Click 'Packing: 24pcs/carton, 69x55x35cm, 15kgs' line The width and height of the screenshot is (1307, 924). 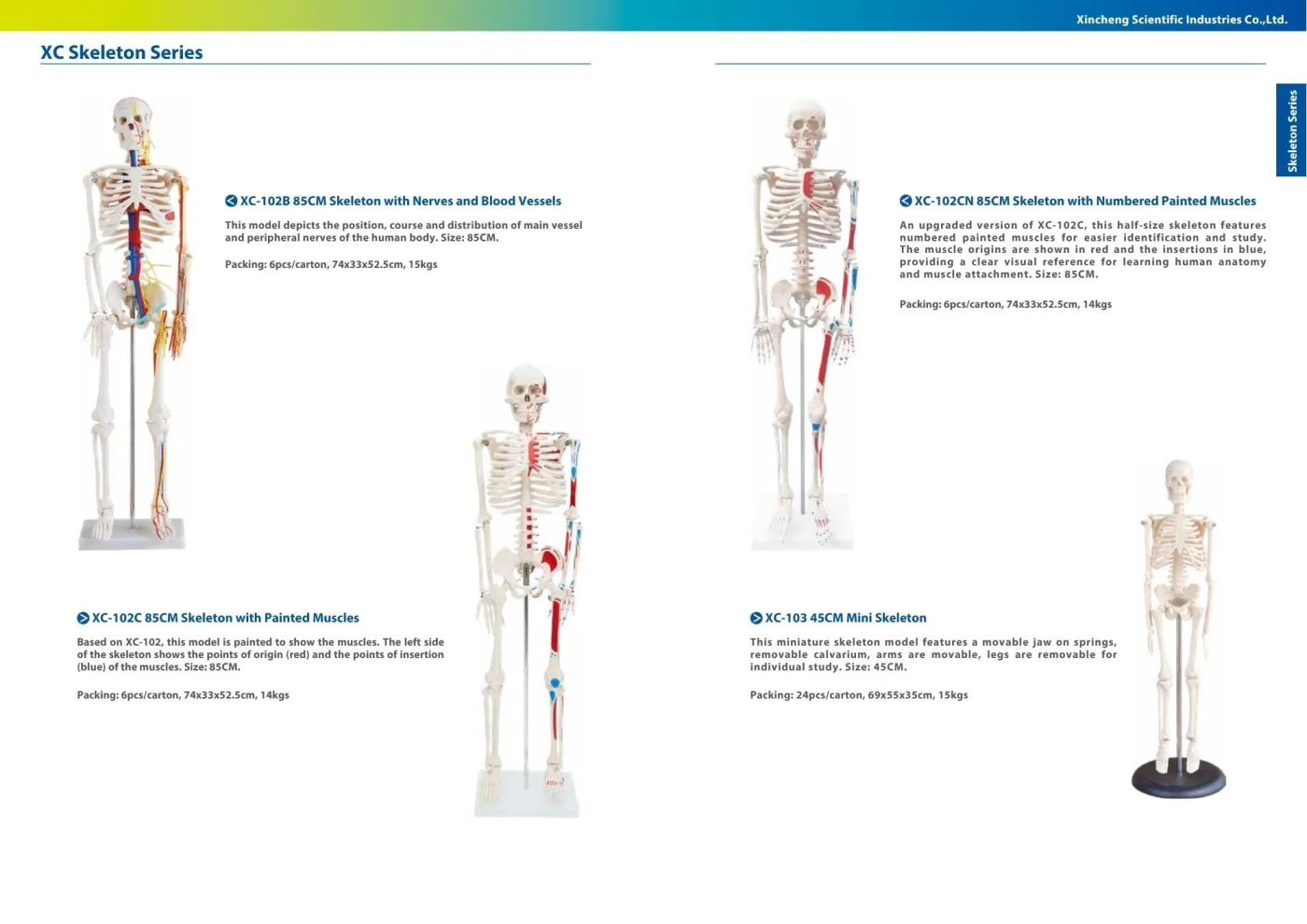[x=859, y=695]
